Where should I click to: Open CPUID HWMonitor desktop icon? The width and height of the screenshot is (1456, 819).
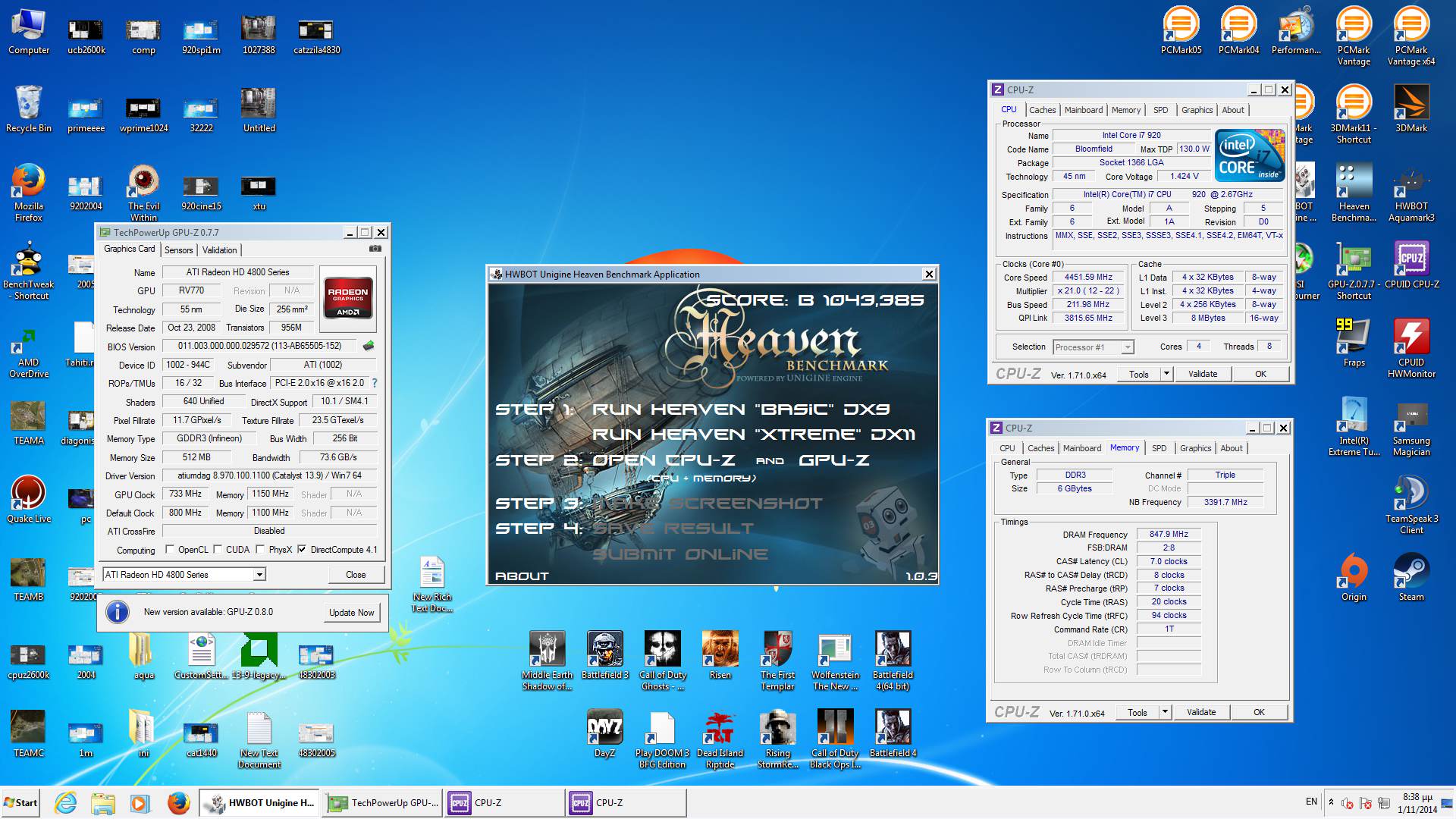tap(1411, 349)
